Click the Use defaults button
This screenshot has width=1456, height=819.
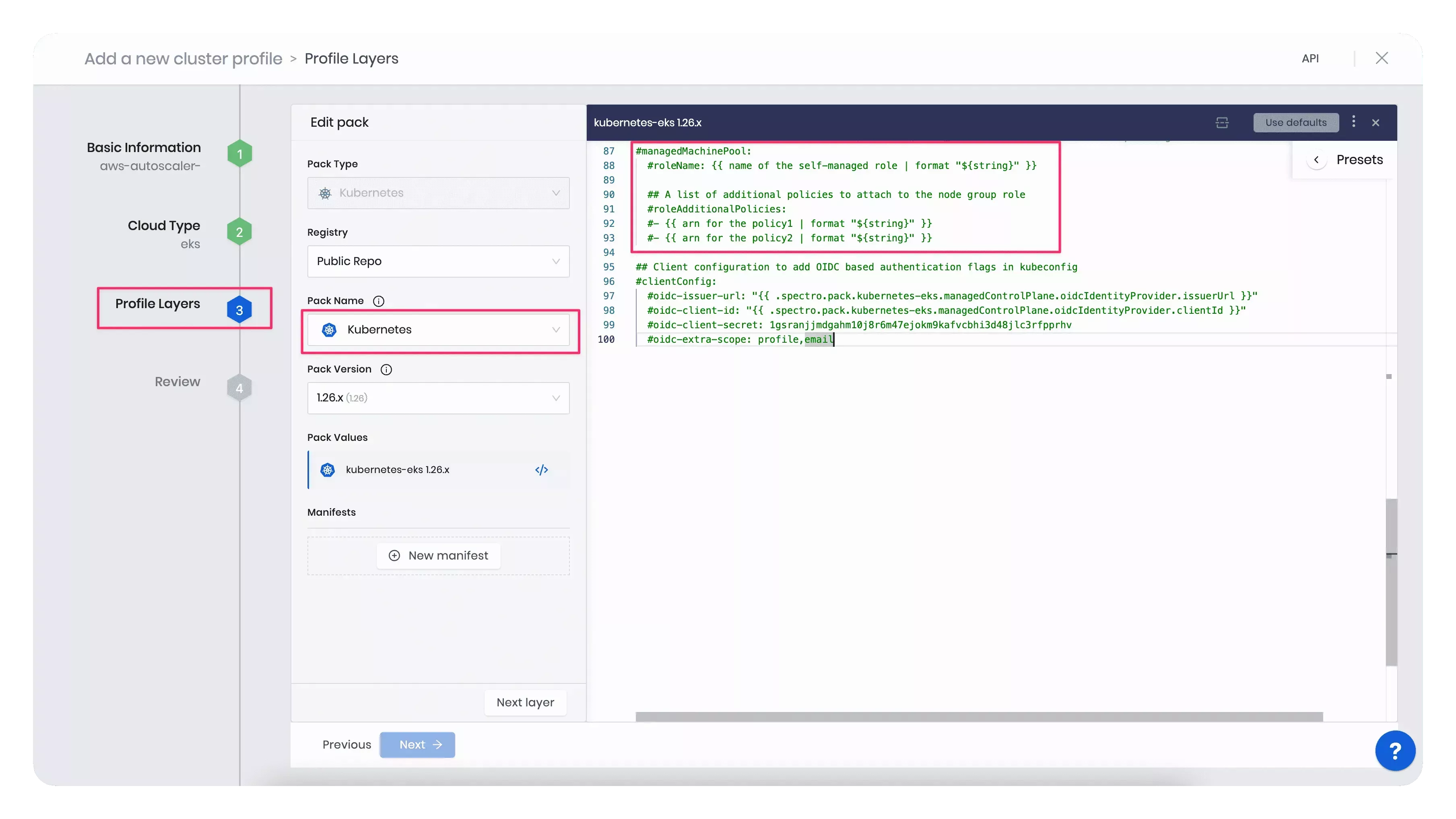point(1296,123)
